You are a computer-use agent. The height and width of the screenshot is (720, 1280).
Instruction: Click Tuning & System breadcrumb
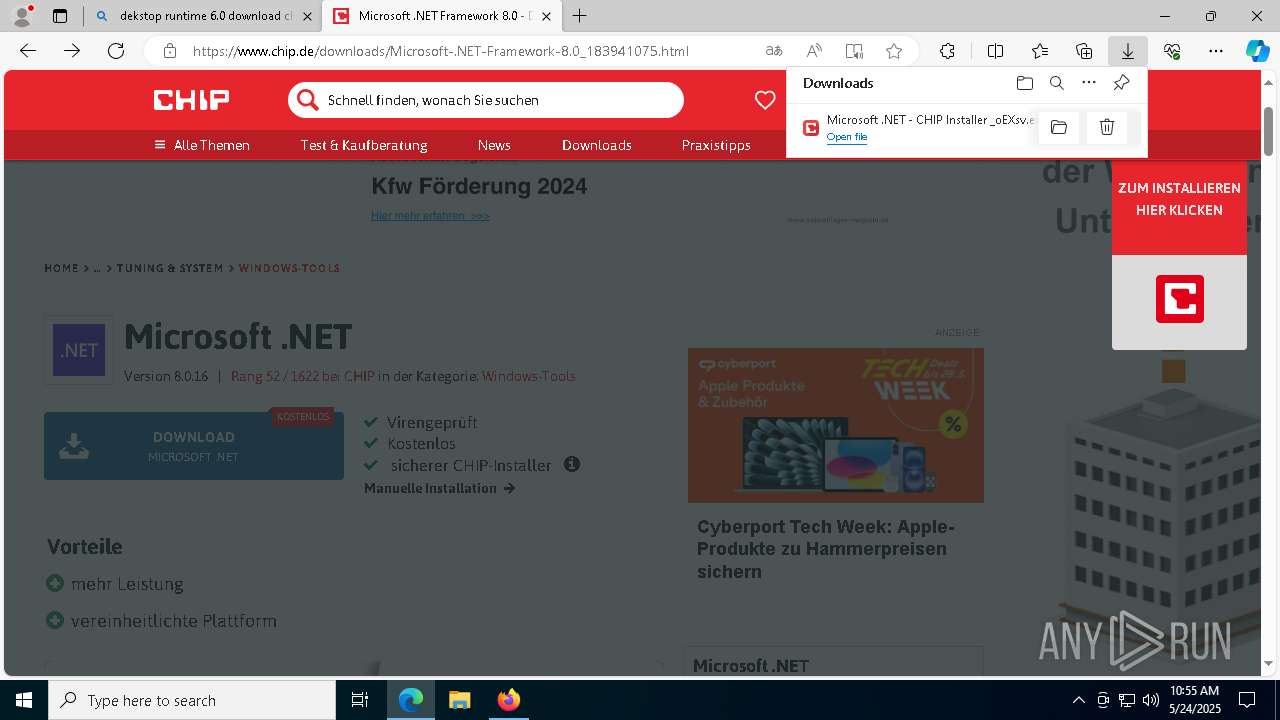(170, 268)
